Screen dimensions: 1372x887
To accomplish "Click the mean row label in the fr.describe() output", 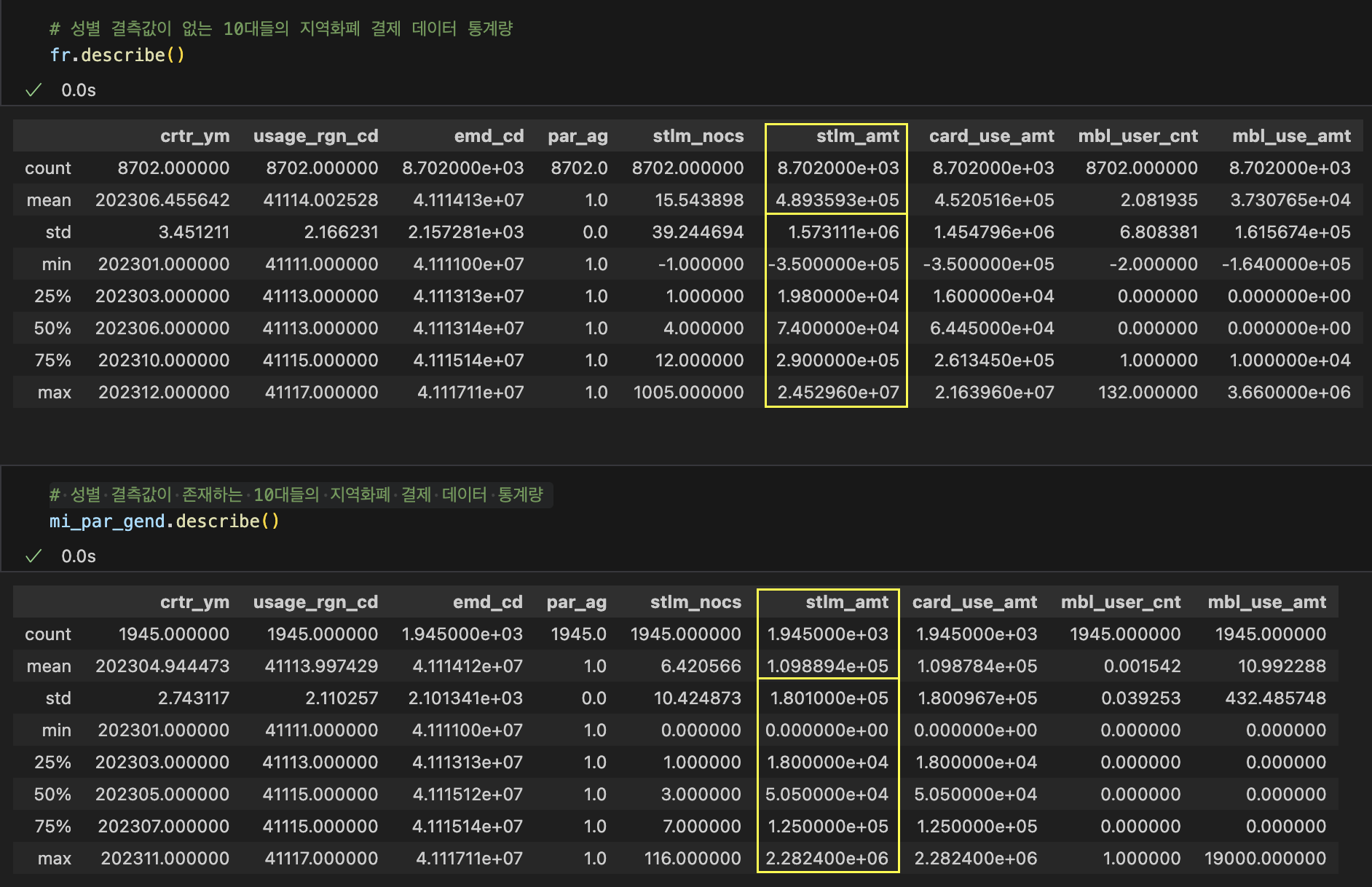I will (x=49, y=200).
